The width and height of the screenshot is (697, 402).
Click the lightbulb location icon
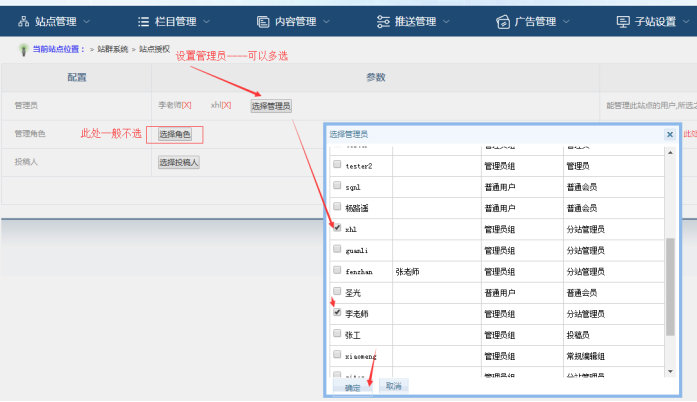(22, 48)
